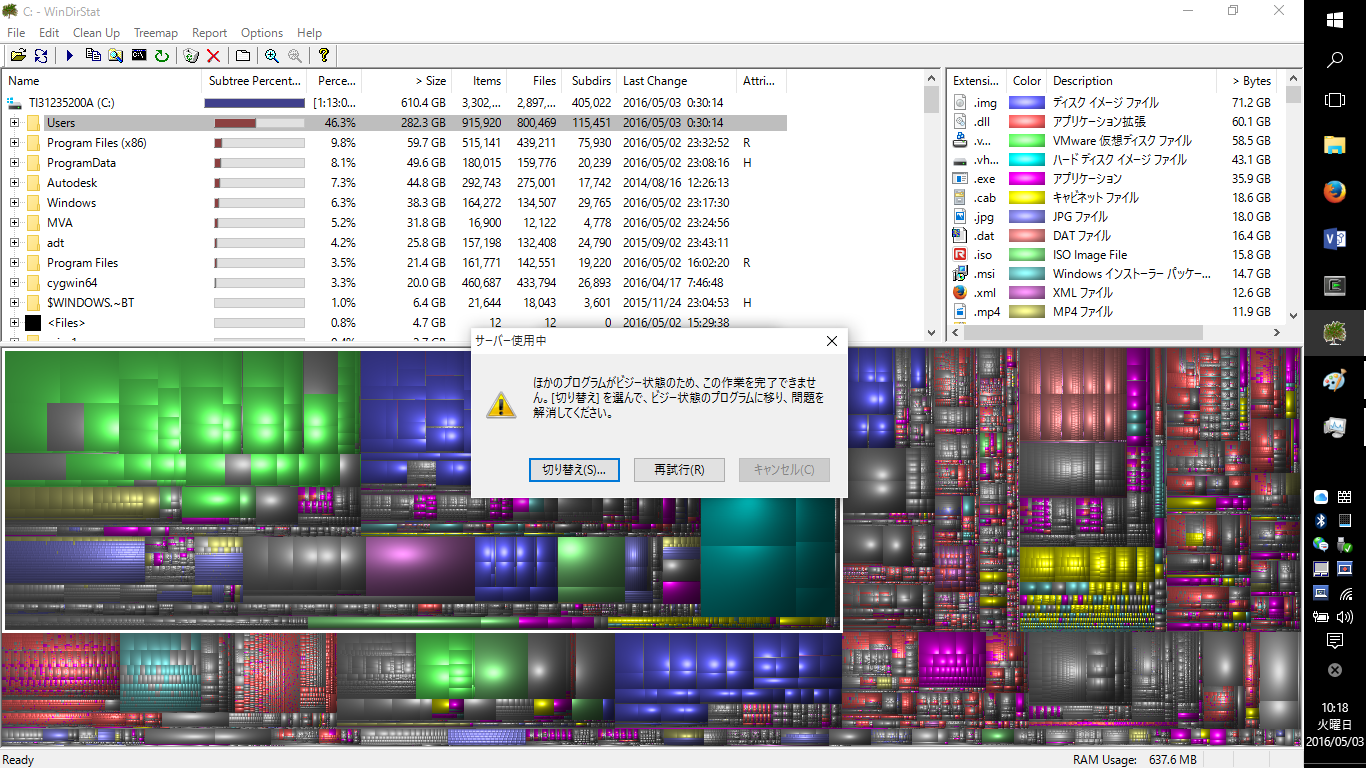Zoom in the treemap with magnifier icon
The image size is (1366, 768).
tap(272, 56)
